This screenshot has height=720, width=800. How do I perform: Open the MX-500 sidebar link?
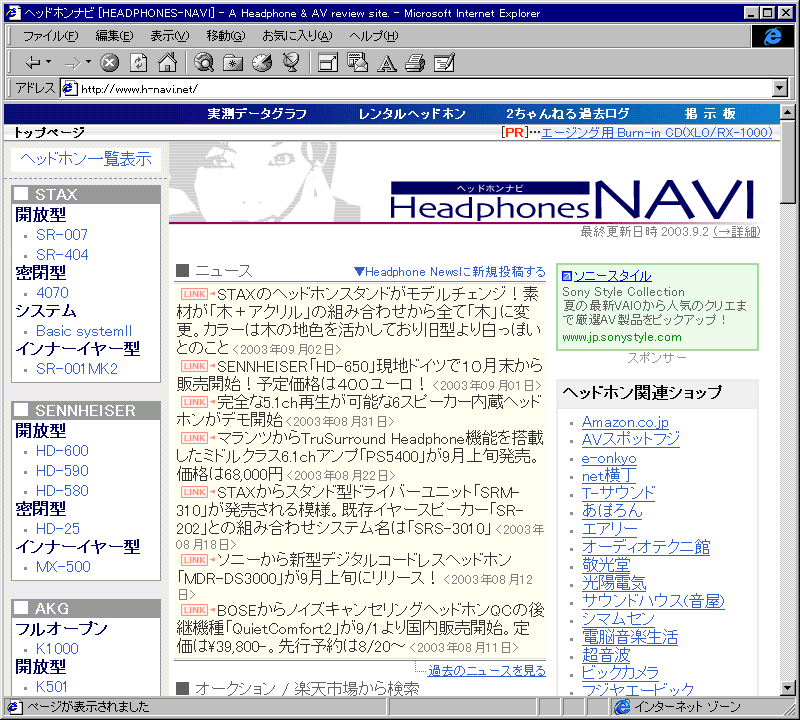(x=63, y=567)
